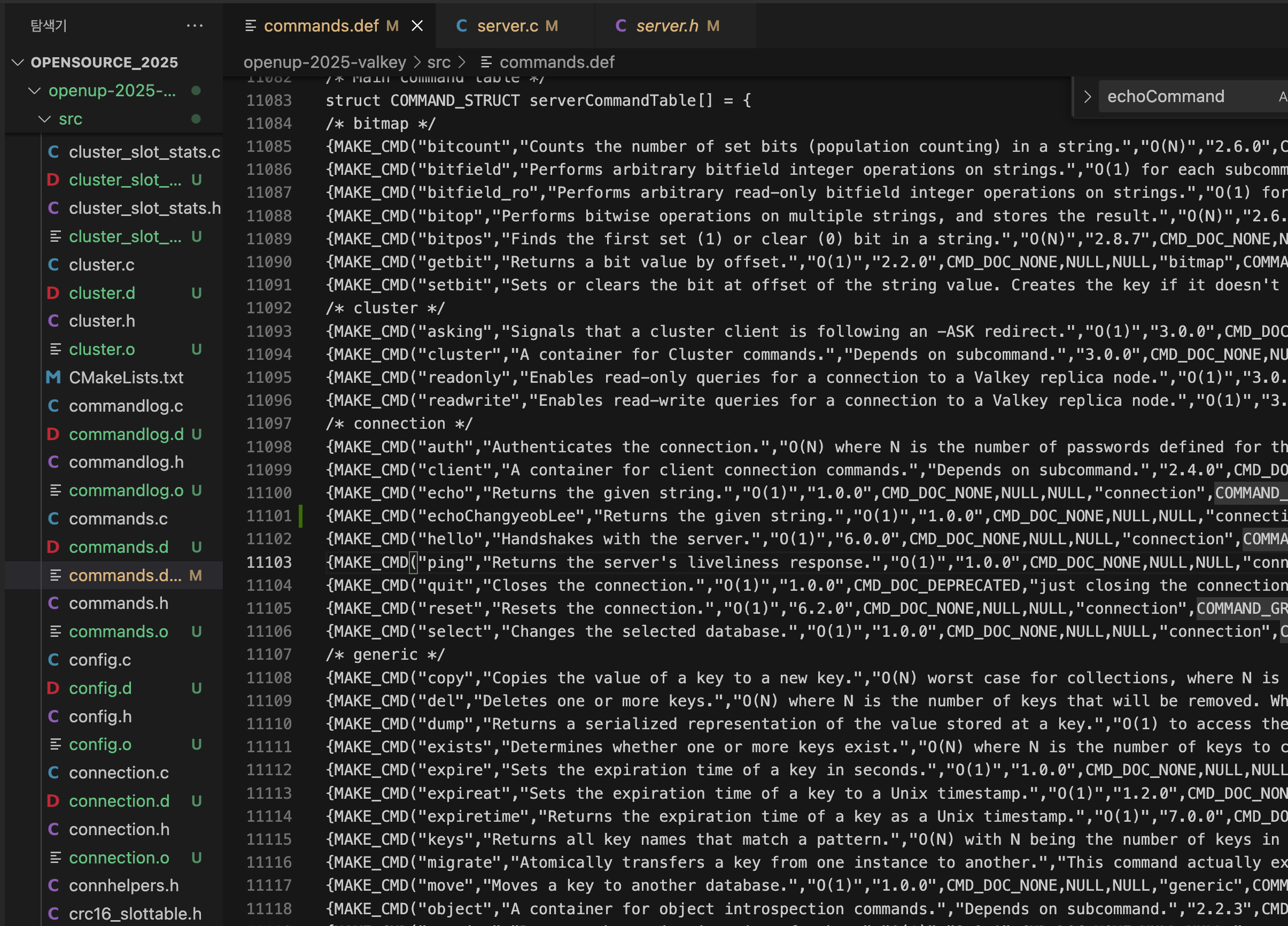
Task: Toggle replace in the echoCommand find widget
Action: point(1087,97)
